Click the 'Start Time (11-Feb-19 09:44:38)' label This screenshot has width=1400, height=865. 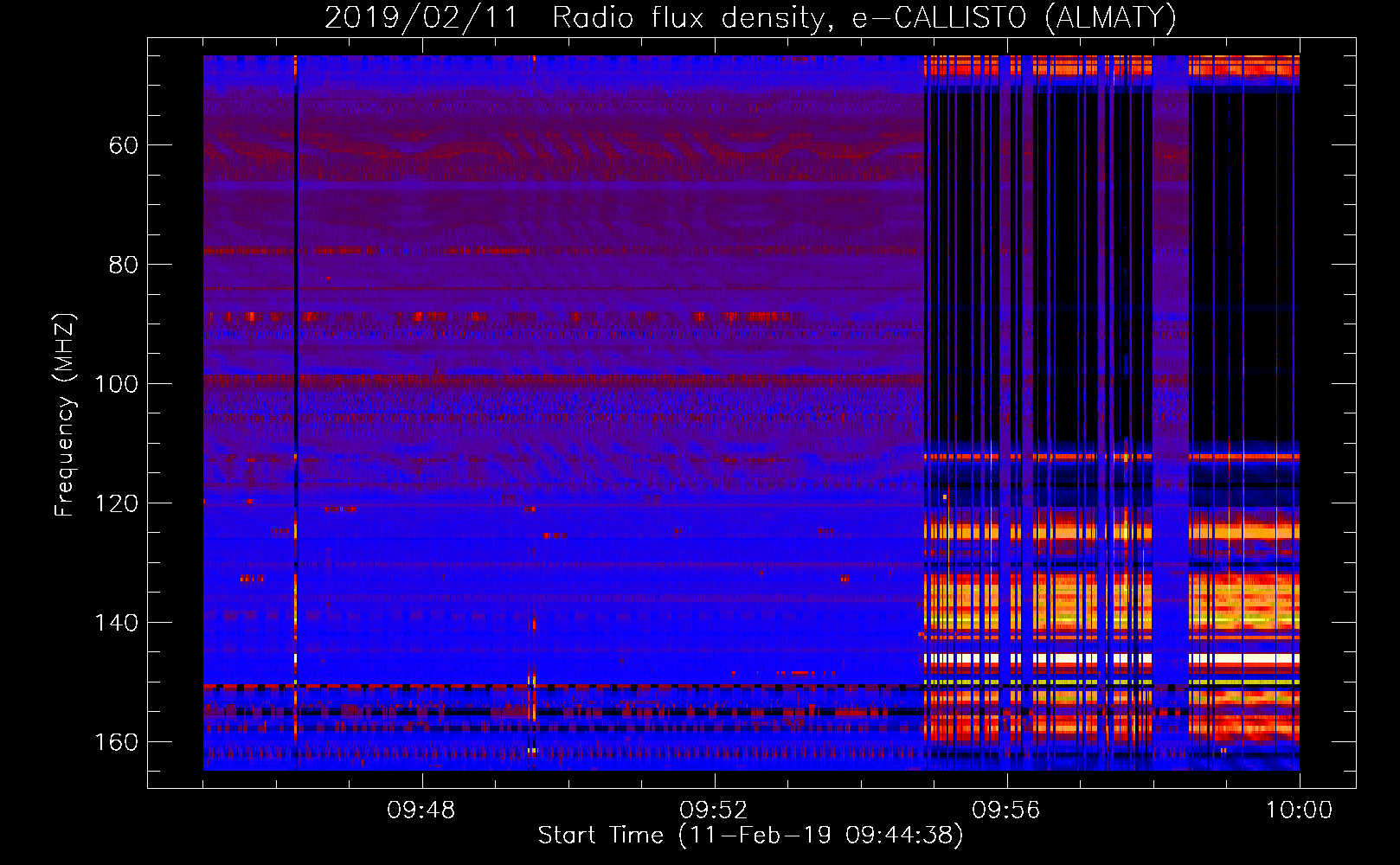tap(751, 836)
